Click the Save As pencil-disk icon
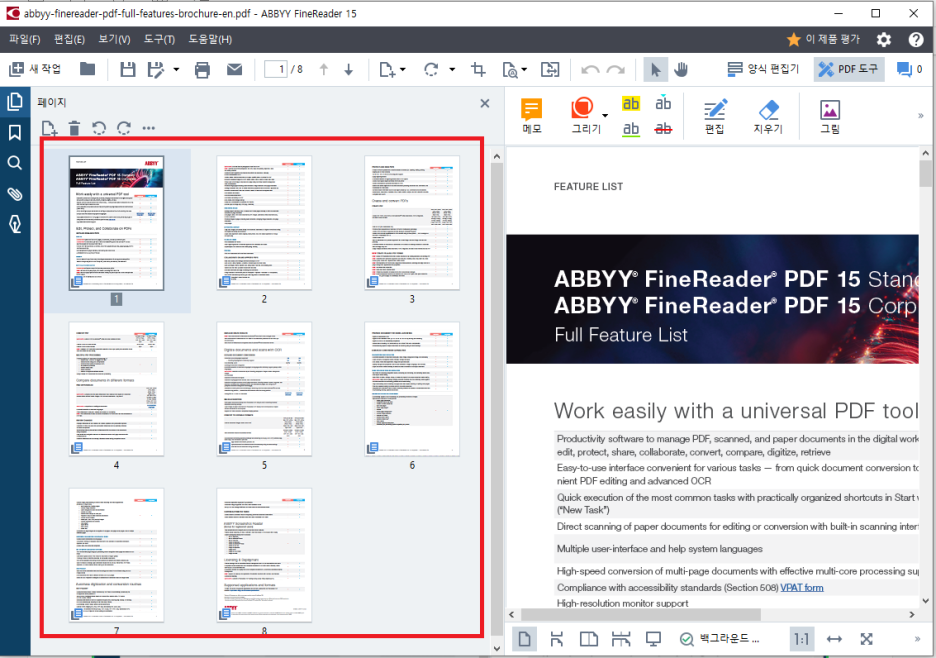The height and width of the screenshot is (658, 936). 155,70
